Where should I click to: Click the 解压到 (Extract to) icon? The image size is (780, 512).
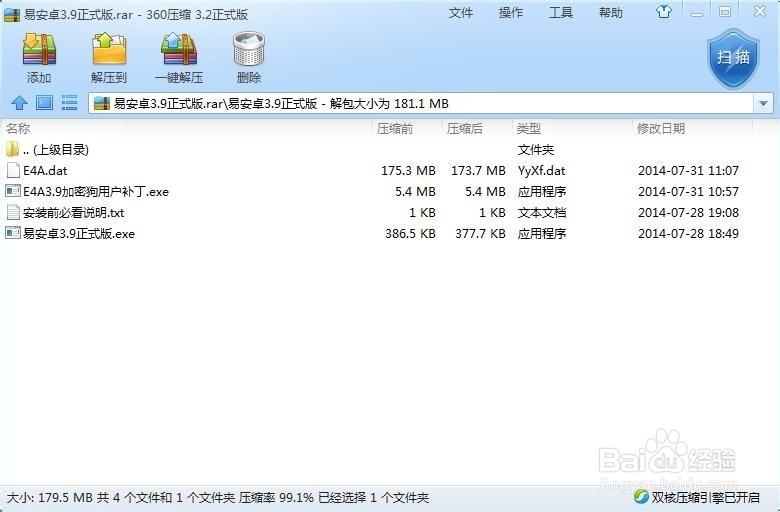109,49
